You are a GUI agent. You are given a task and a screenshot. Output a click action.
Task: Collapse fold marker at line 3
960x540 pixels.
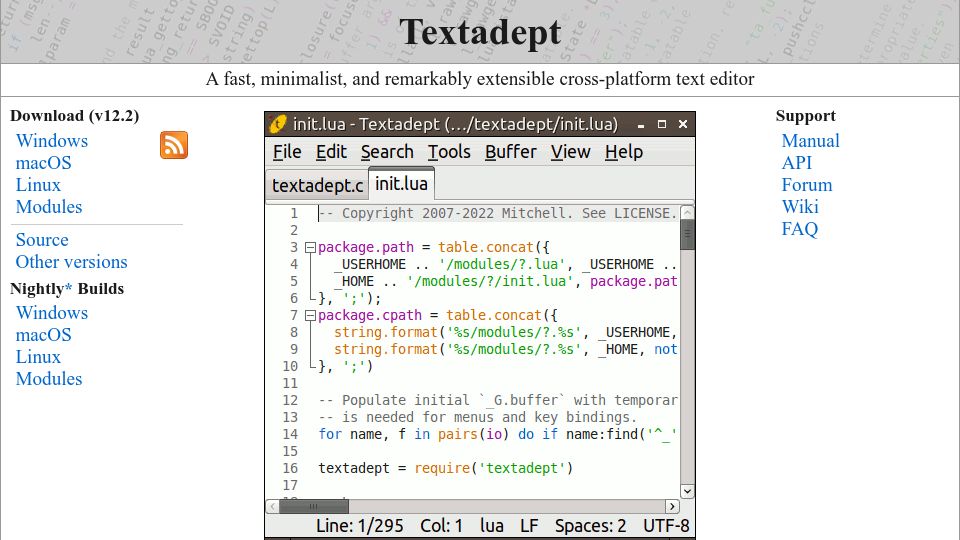pos(310,248)
